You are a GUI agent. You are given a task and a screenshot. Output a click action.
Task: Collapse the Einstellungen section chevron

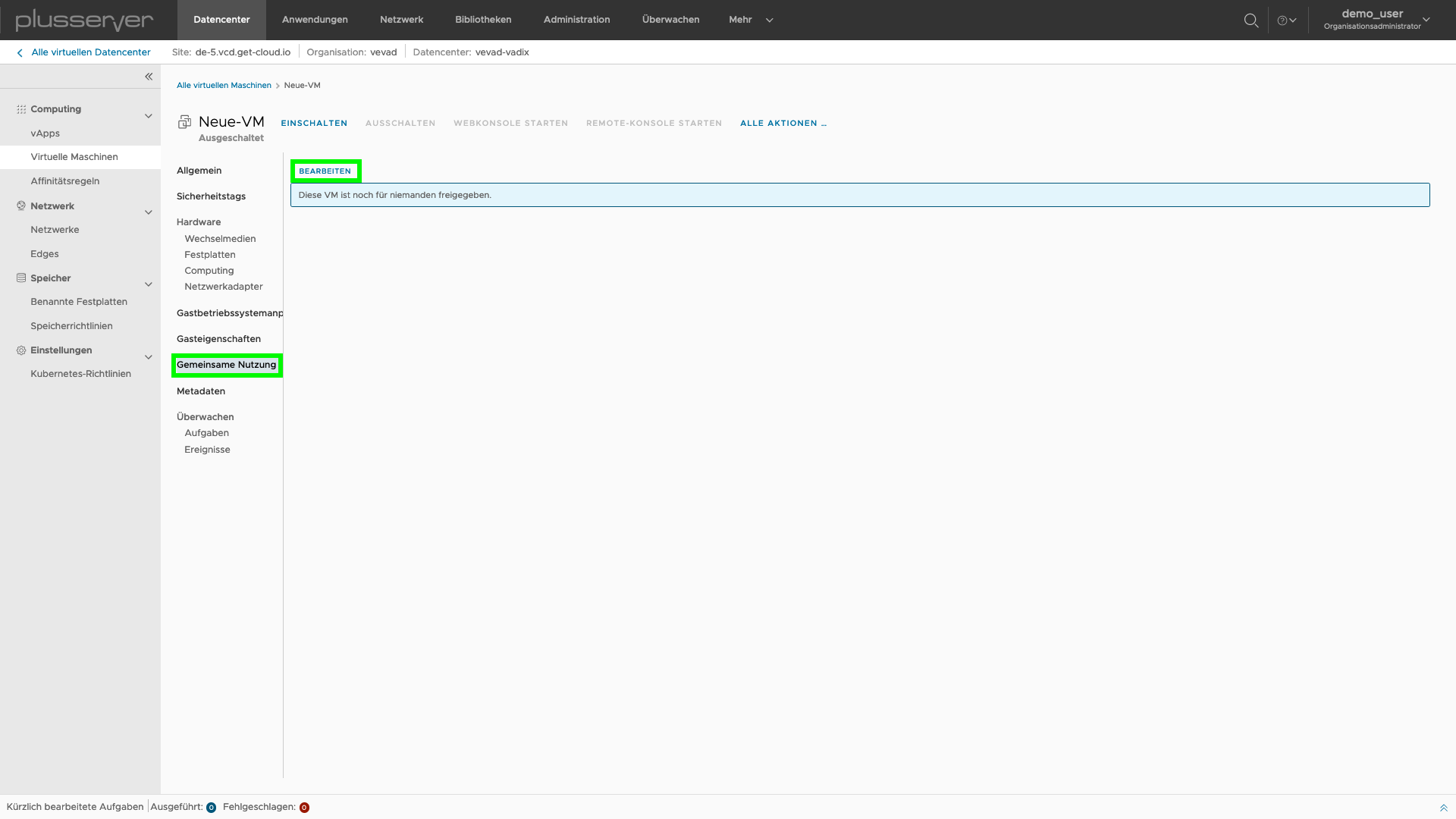pyautogui.click(x=149, y=357)
